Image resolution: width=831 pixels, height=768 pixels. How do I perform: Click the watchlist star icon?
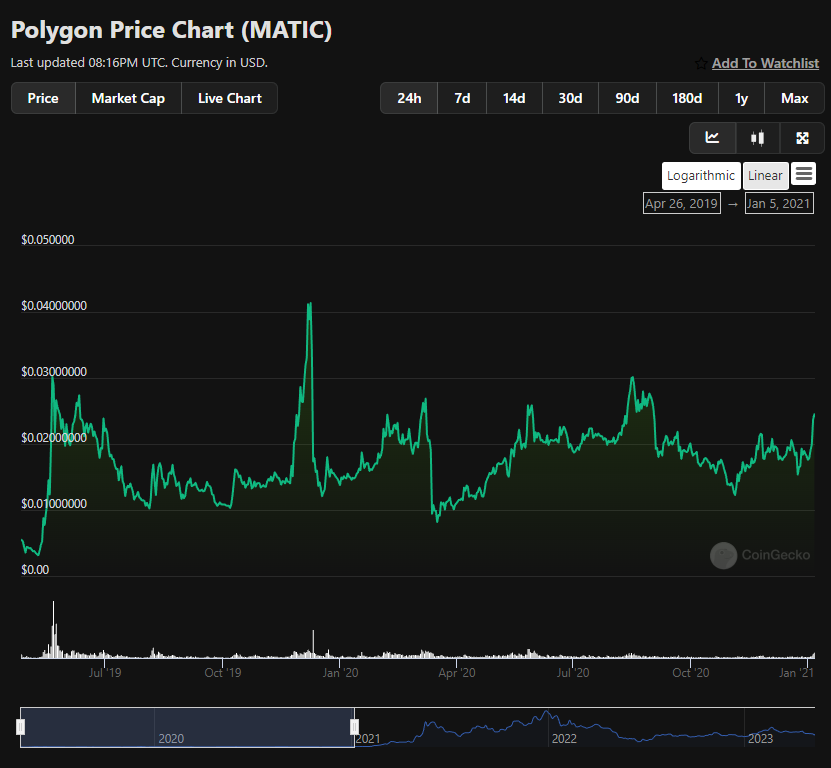[x=701, y=64]
